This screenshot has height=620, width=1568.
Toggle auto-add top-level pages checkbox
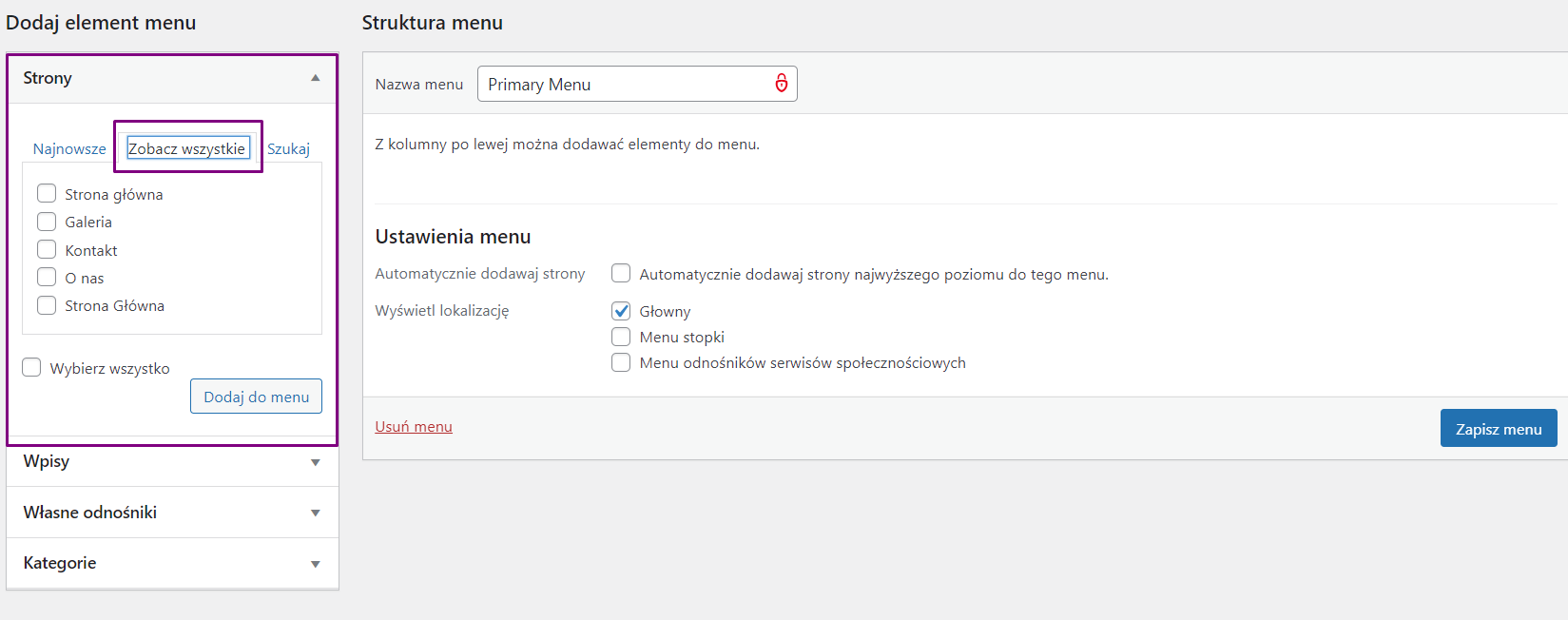pyautogui.click(x=621, y=274)
